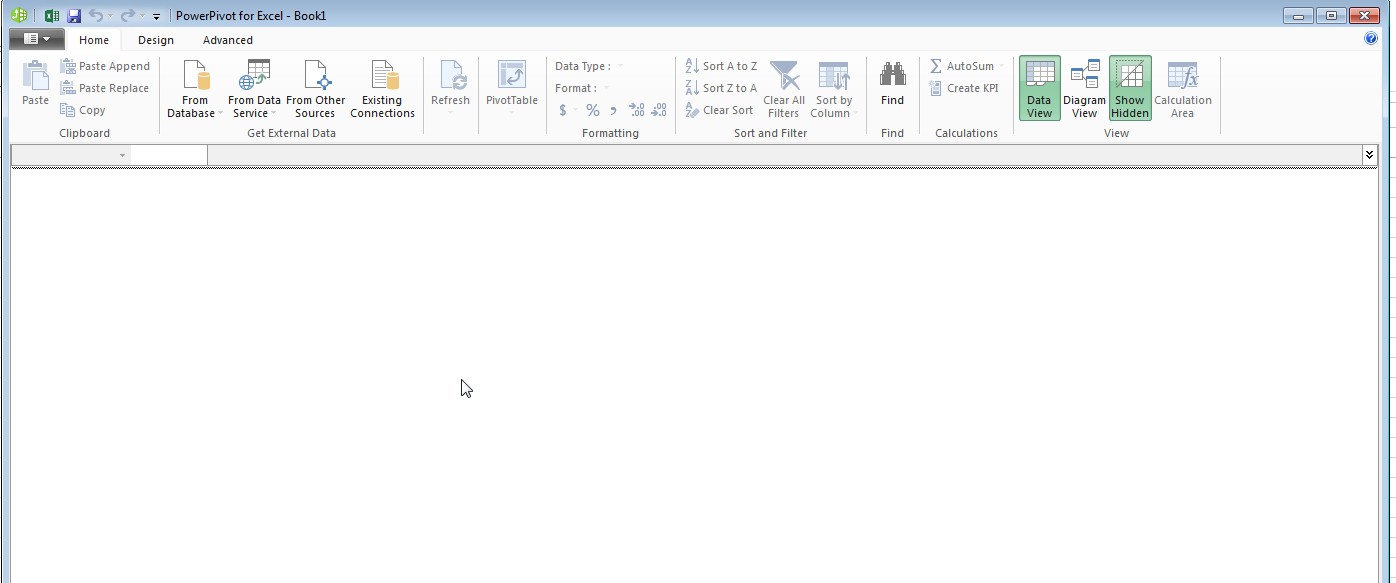Image resolution: width=1396 pixels, height=583 pixels.
Task: Toggle the Calculation Area
Action: [1182, 89]
